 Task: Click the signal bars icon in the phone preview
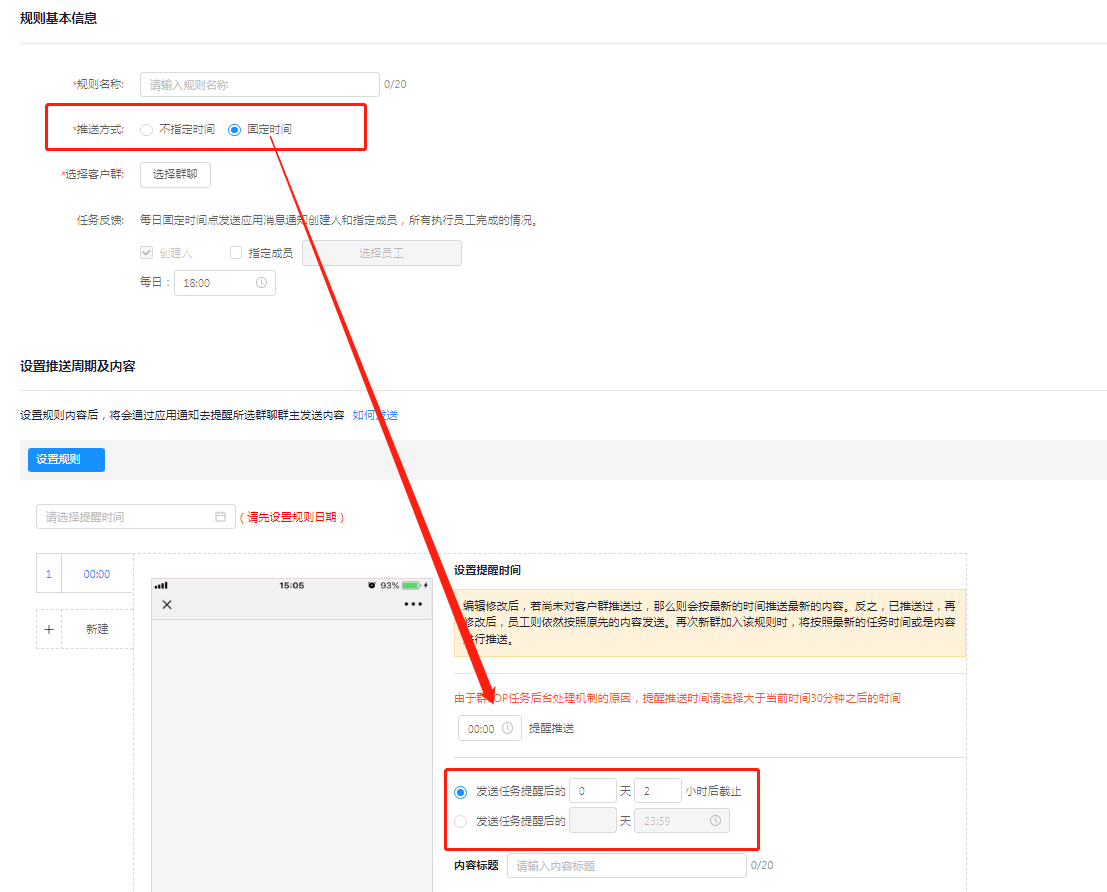coord(161,585)
